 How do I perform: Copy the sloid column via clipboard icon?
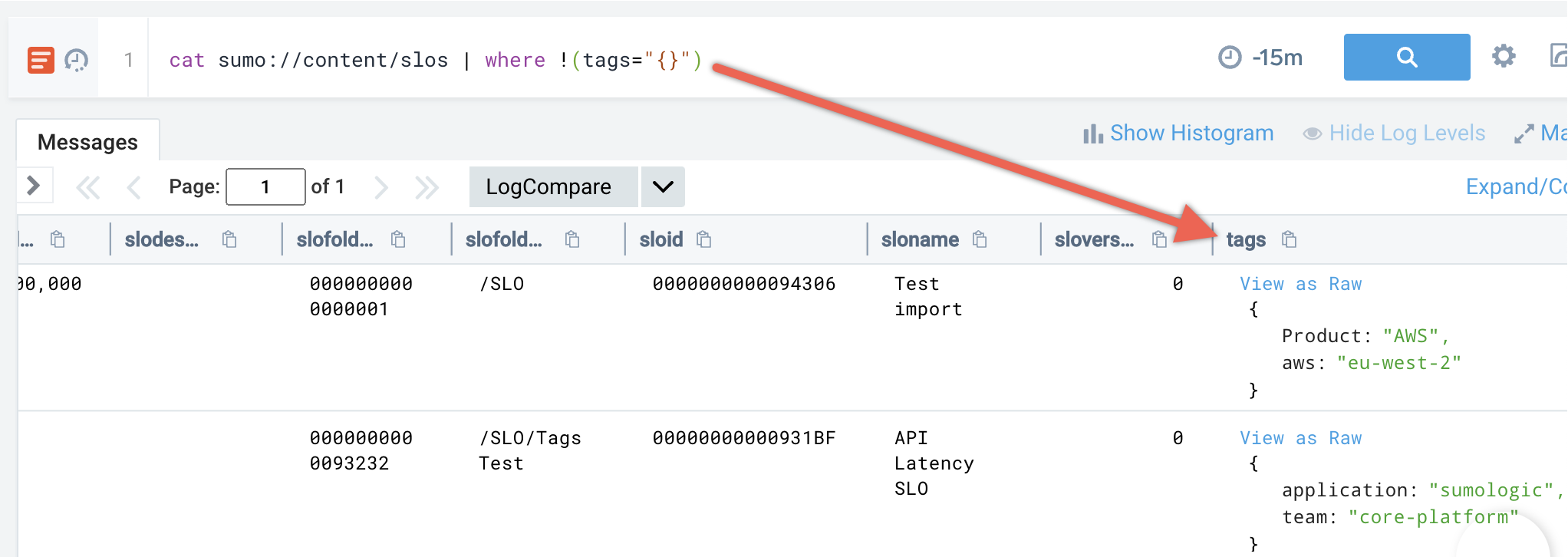click(703, 240)
